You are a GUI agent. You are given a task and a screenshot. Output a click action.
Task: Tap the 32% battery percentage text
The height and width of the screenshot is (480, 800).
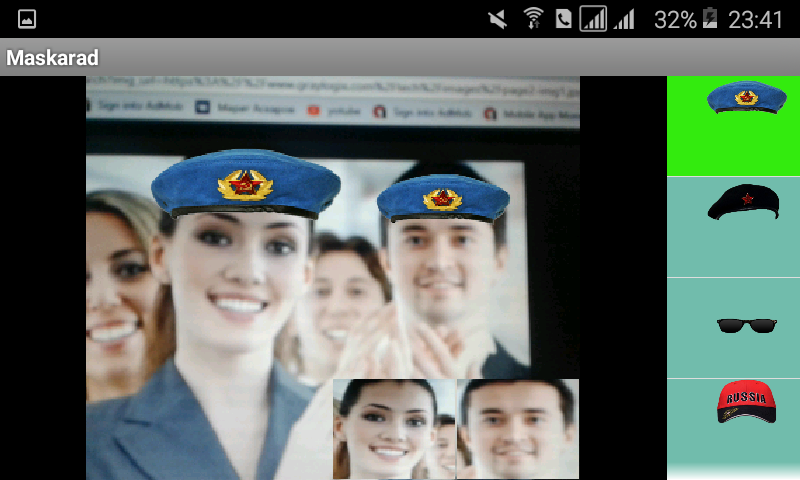675,20
